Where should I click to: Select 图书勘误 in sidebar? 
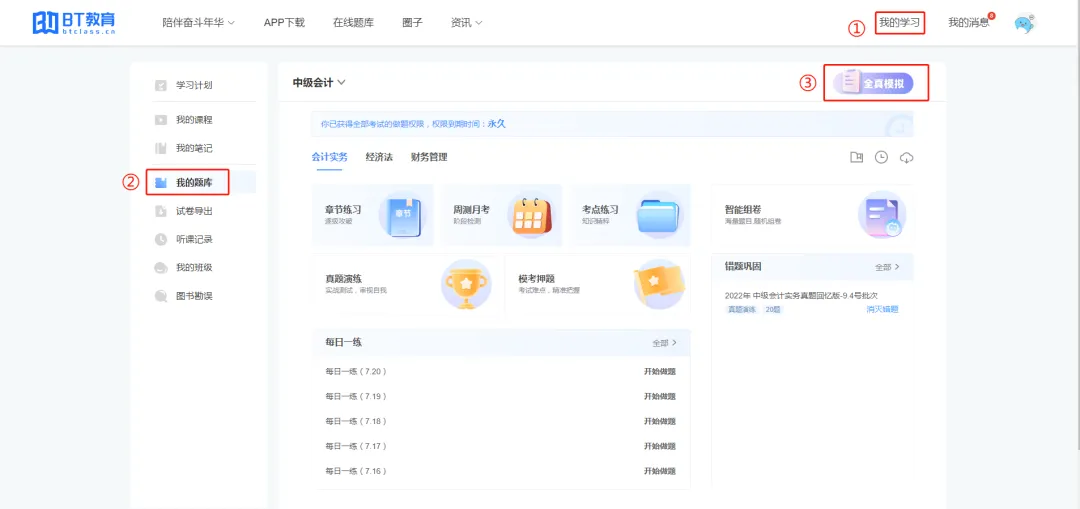point(194,296)
